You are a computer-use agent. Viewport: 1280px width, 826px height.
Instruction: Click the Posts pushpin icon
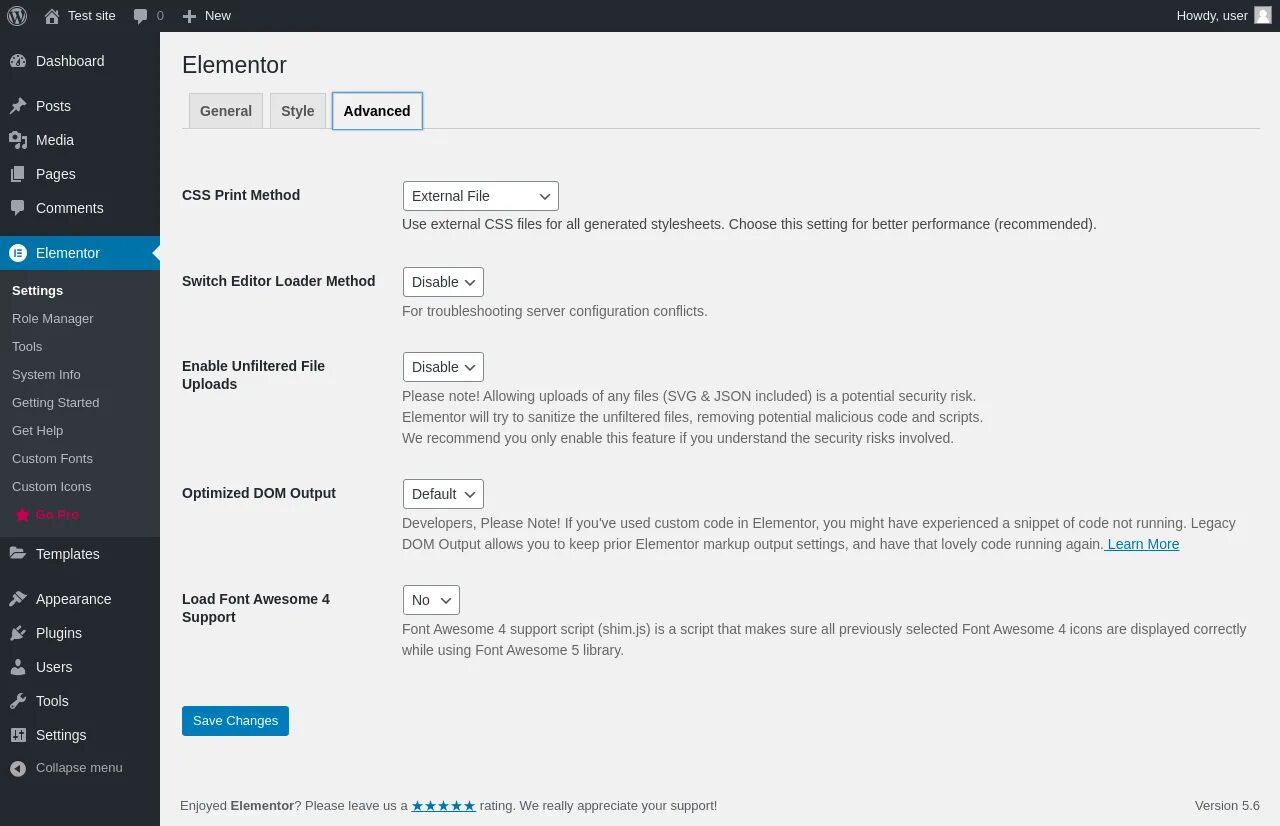tap(18, 106)
